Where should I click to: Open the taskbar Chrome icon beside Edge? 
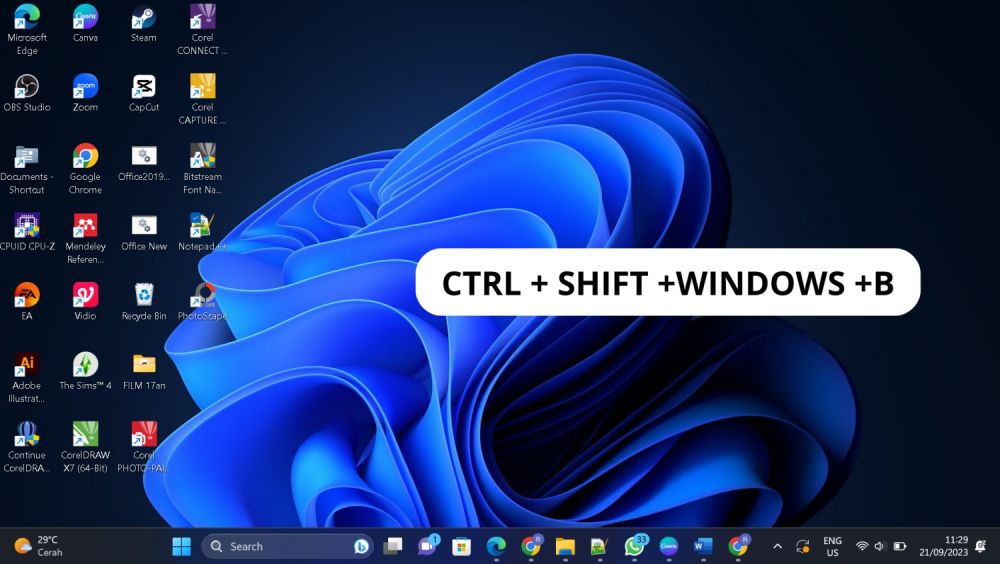click(x=531, y=546)
